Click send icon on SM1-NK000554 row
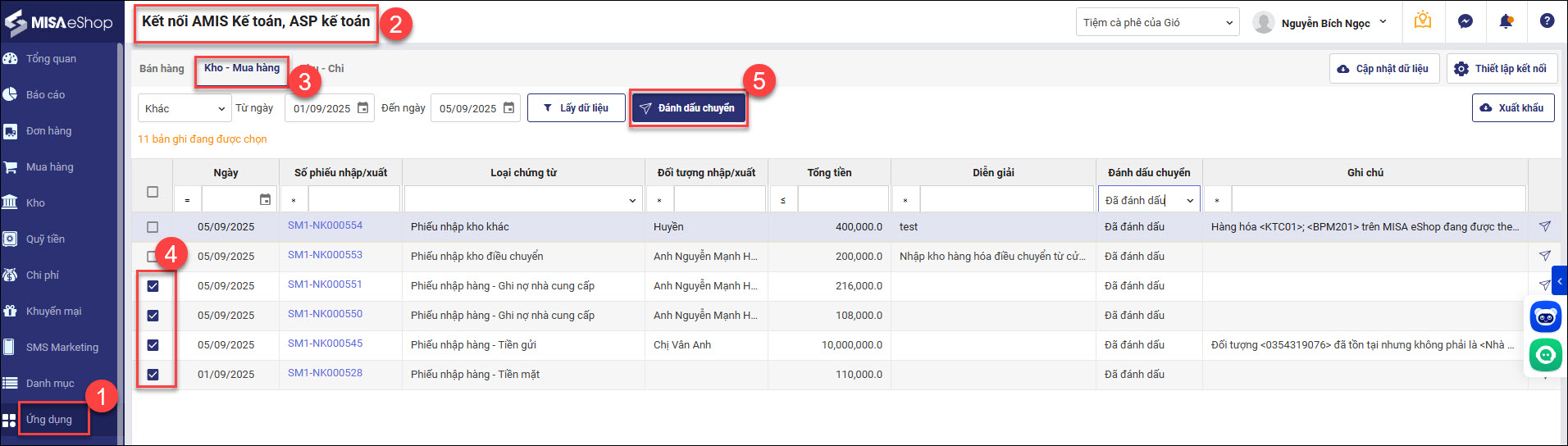1568x446 pixels. pos(1545,226)
